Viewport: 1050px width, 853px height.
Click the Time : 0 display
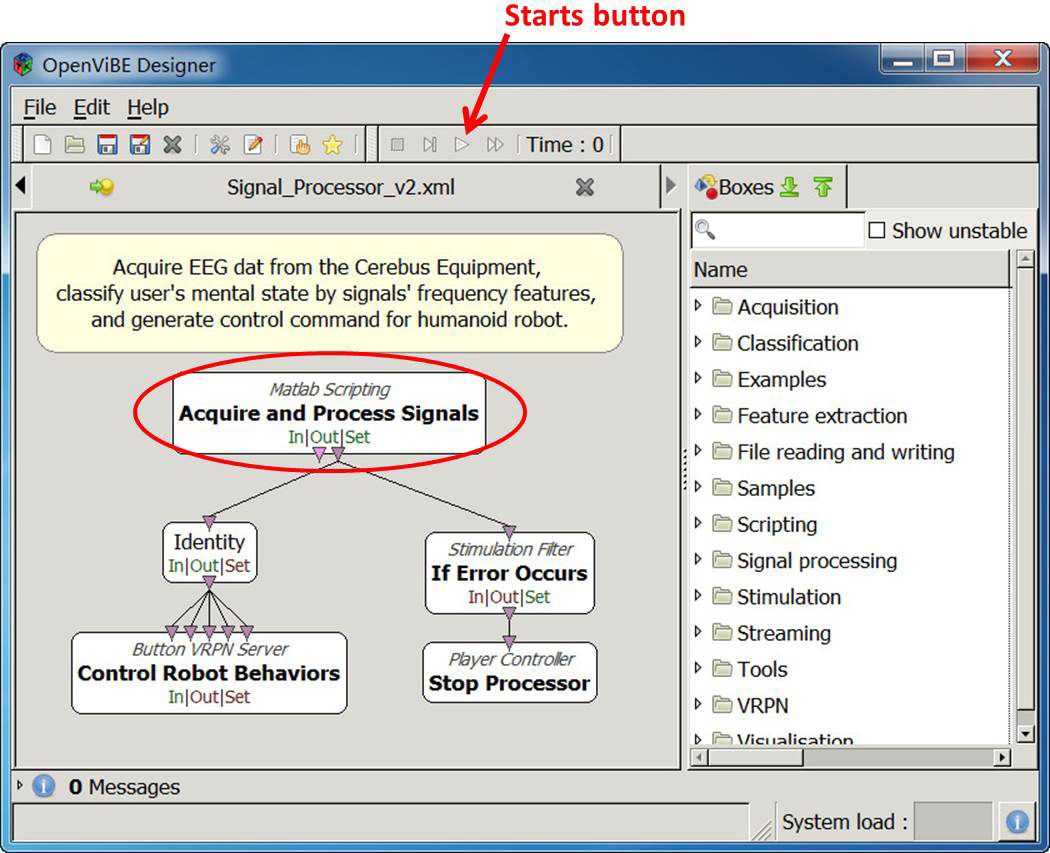tap(565, 145)
